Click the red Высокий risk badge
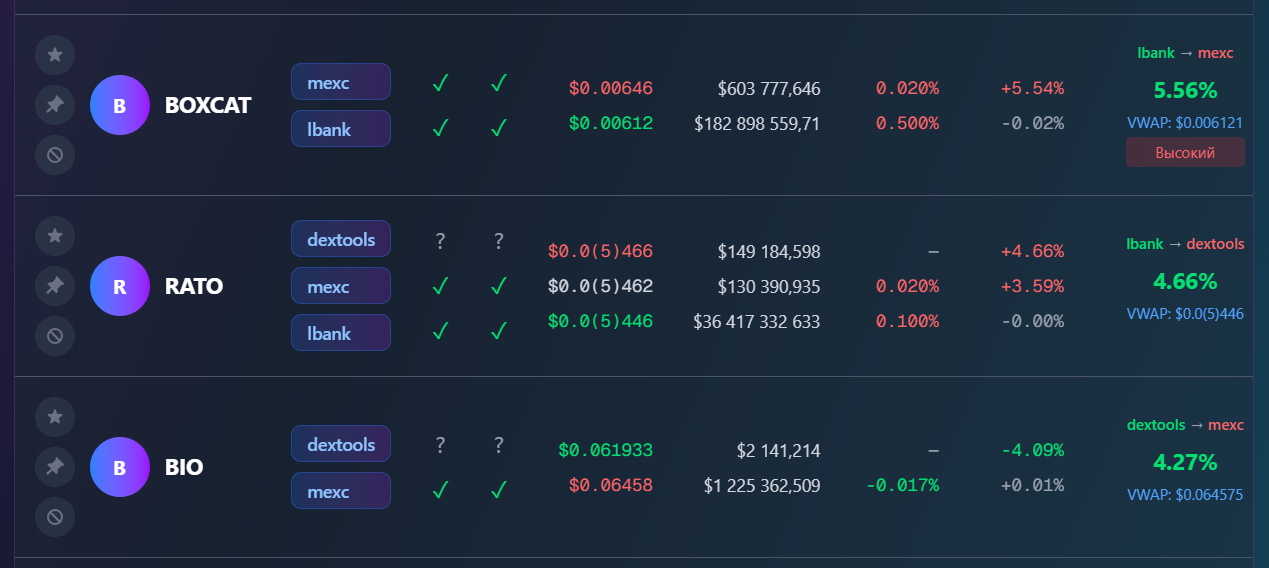 pos(1185,153)
